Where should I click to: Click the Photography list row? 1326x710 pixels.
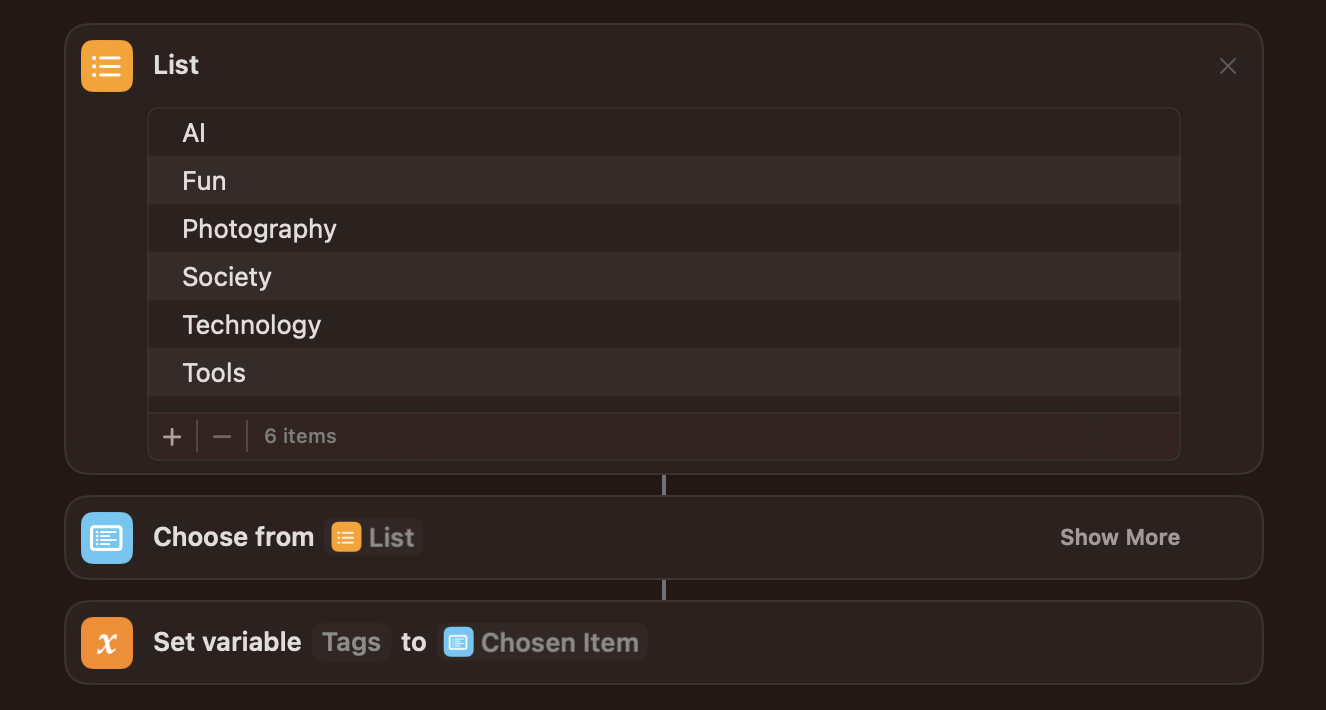pos(259,229)
